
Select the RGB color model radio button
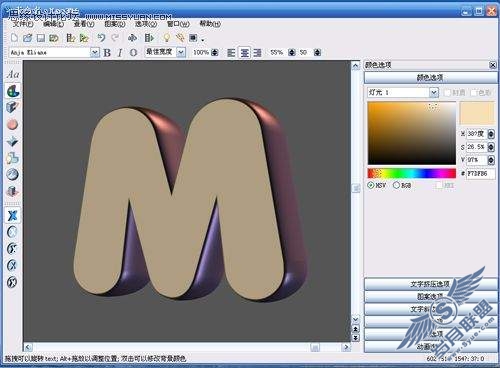tap(396, 185)
